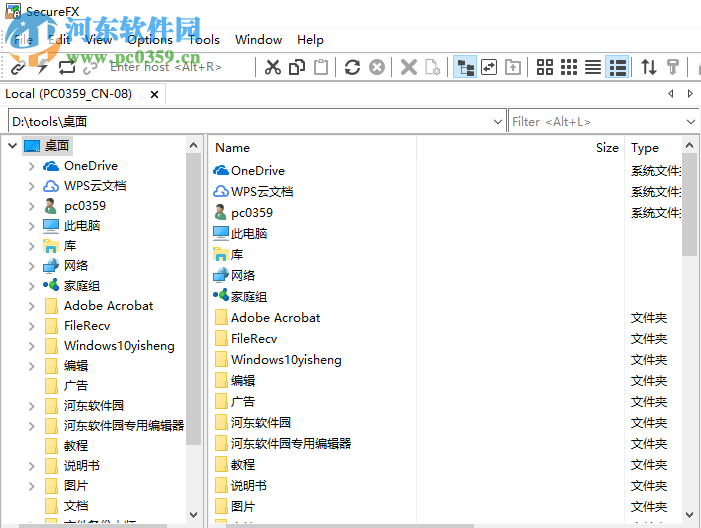This screenshot has height=528, width=701.
Task: Expand Adobe Acrobat tree node
Action: (x=31, y=306)
